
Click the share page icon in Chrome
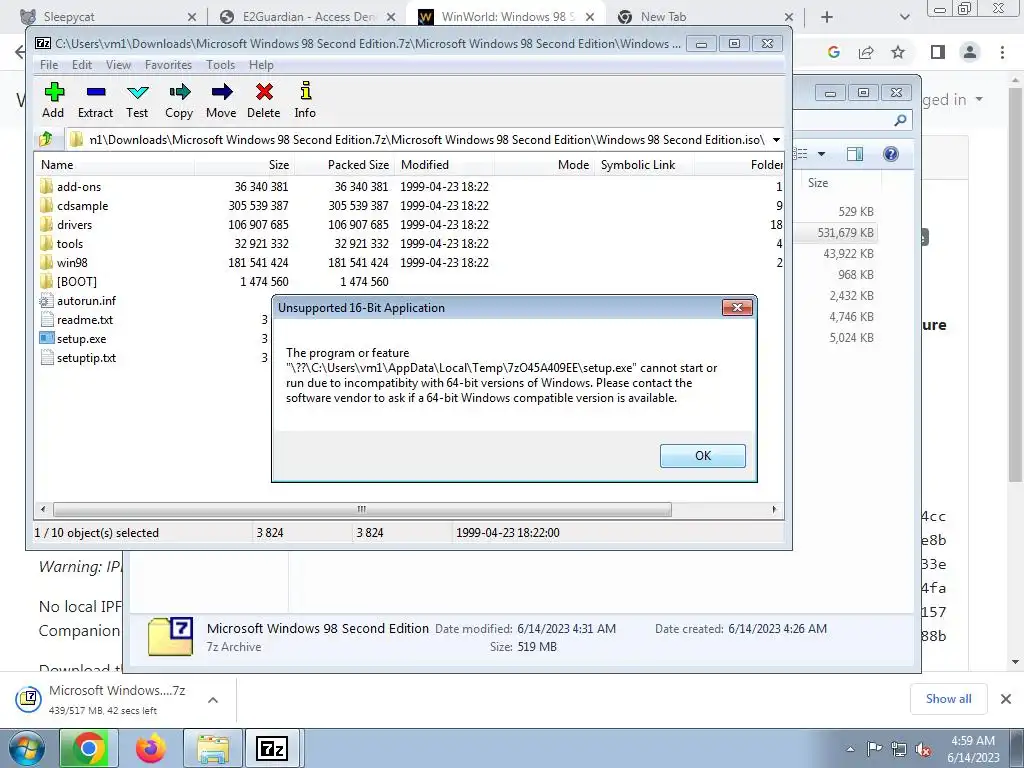click(x=866, y=52)
